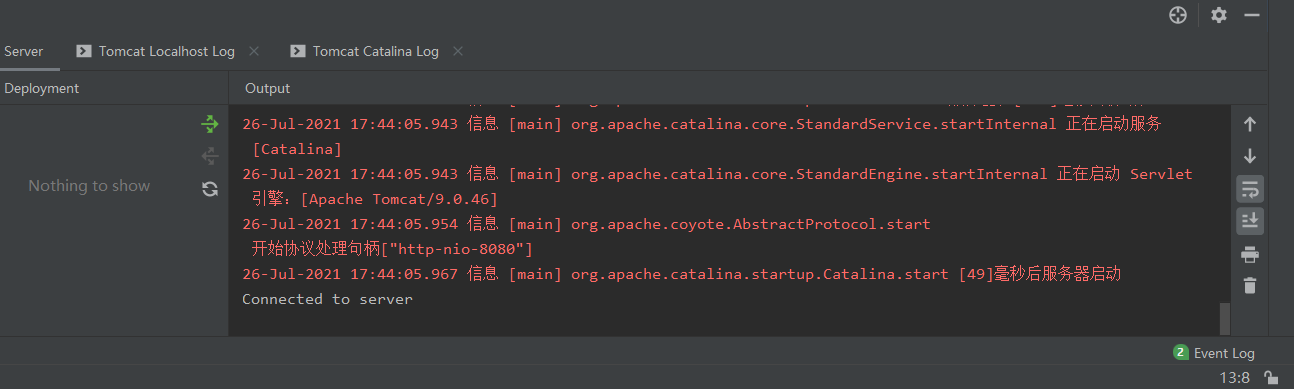The width and height of the screenshot is (1294, 389).
Task: Click the Catalina.start log line
Action: pyautogui.click(x=681, y=274)
